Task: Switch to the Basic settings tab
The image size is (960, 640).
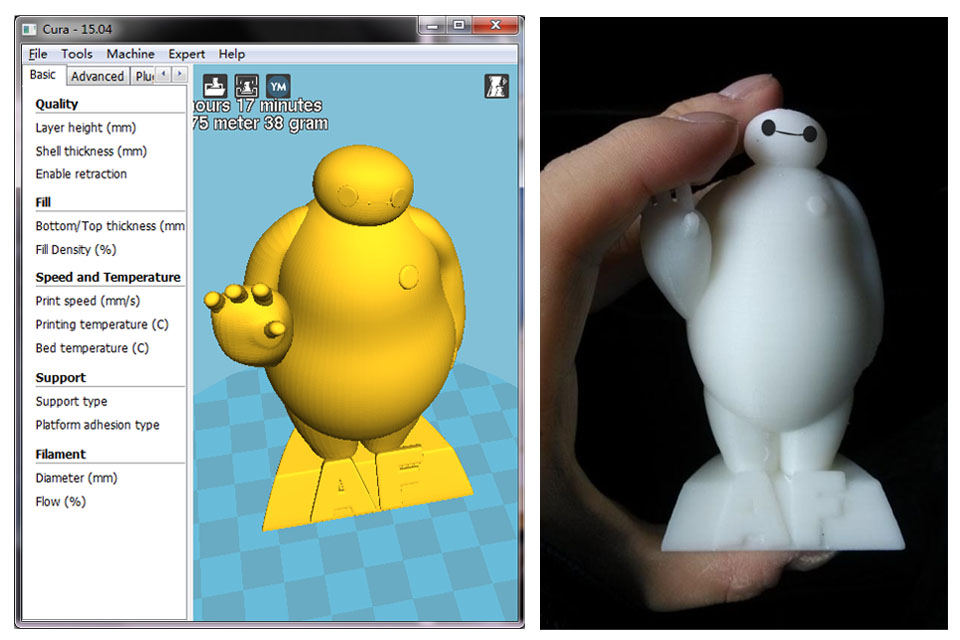Action: coord(43,75)
